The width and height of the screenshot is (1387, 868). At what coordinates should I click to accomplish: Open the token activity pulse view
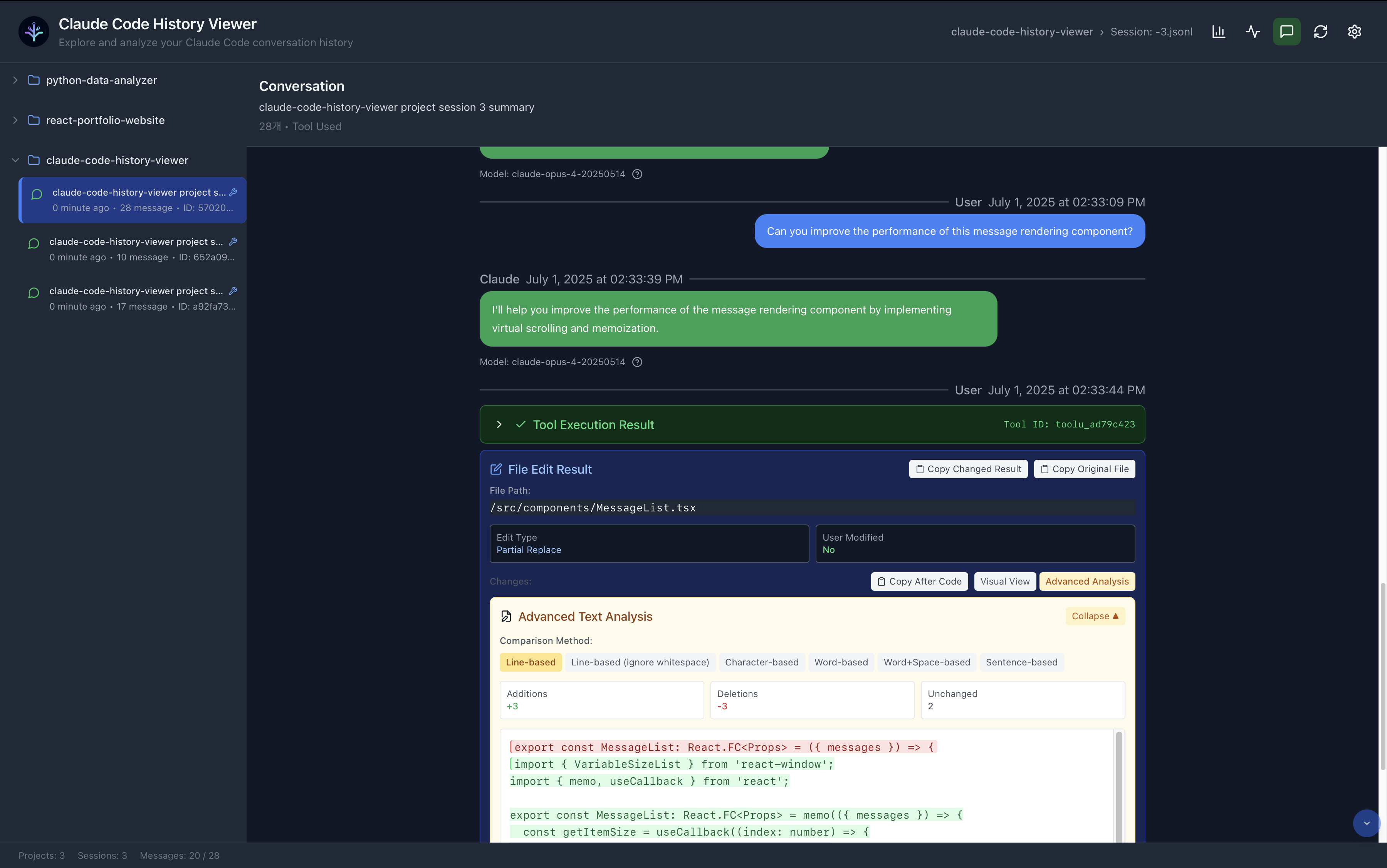coord(1253,32)
